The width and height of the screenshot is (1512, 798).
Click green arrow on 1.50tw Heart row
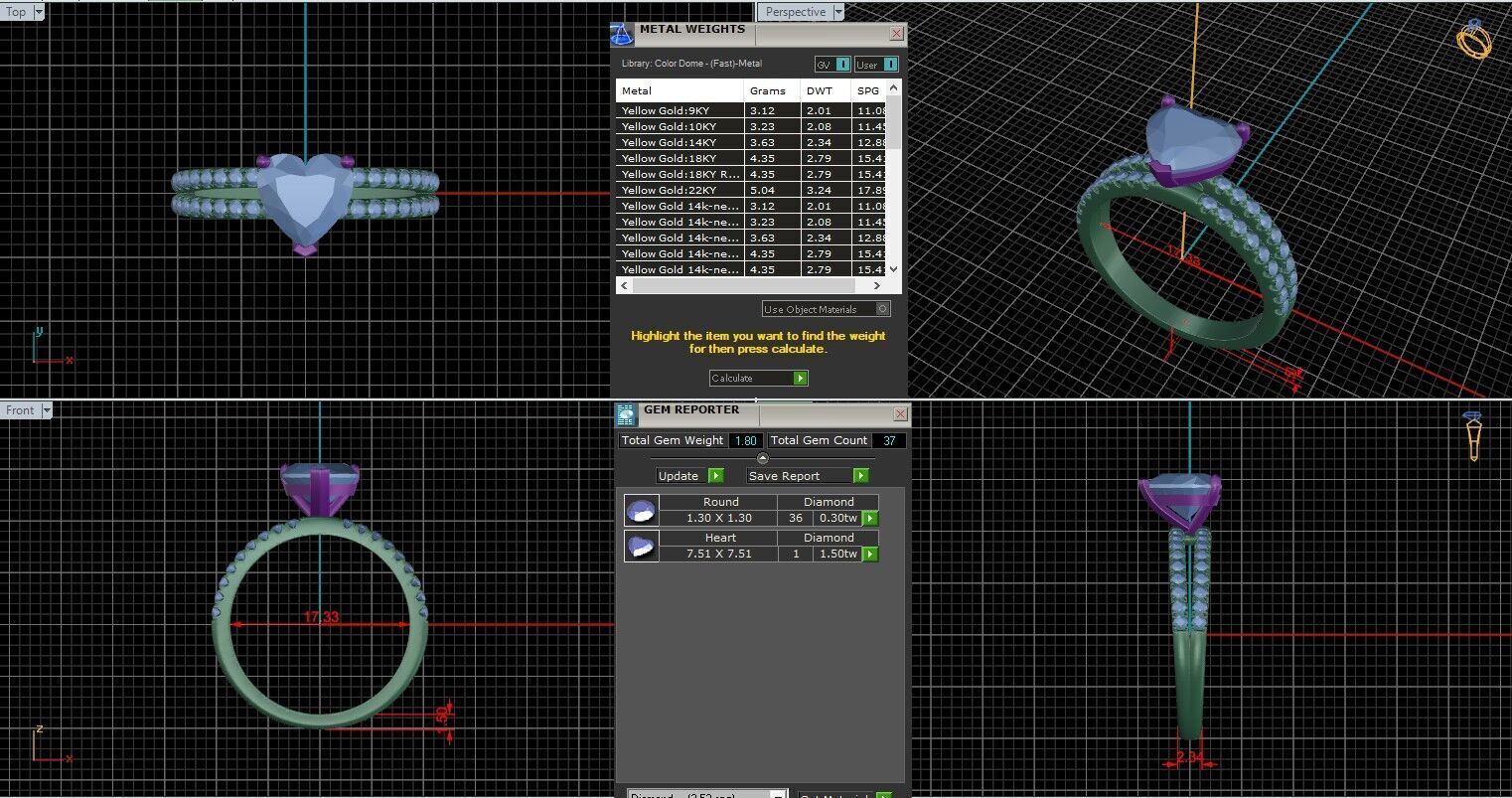tap(870, 554)
